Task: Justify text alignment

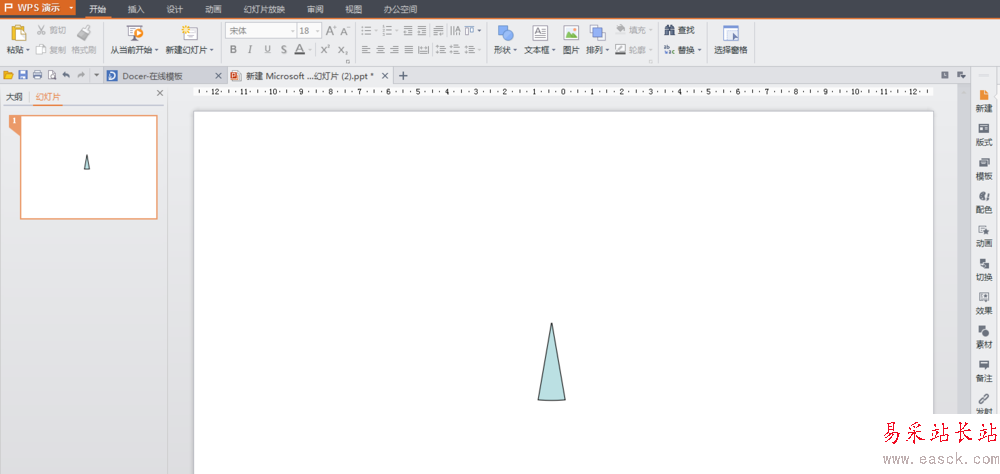Action: tap(409, 49)
